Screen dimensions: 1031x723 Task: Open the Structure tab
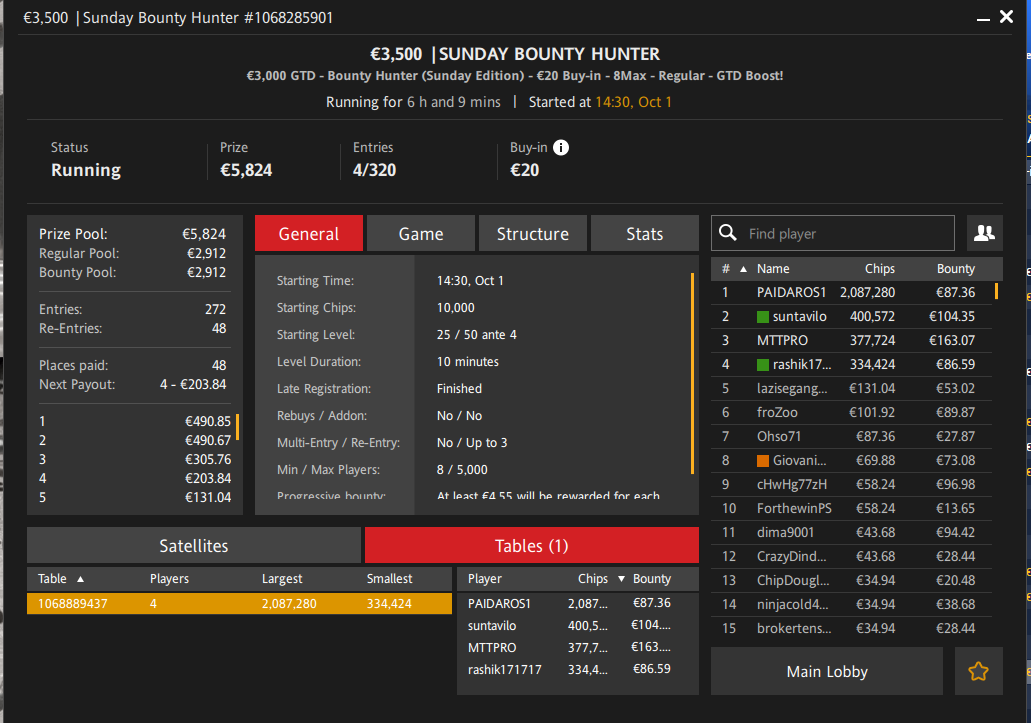tap(533, 233)
